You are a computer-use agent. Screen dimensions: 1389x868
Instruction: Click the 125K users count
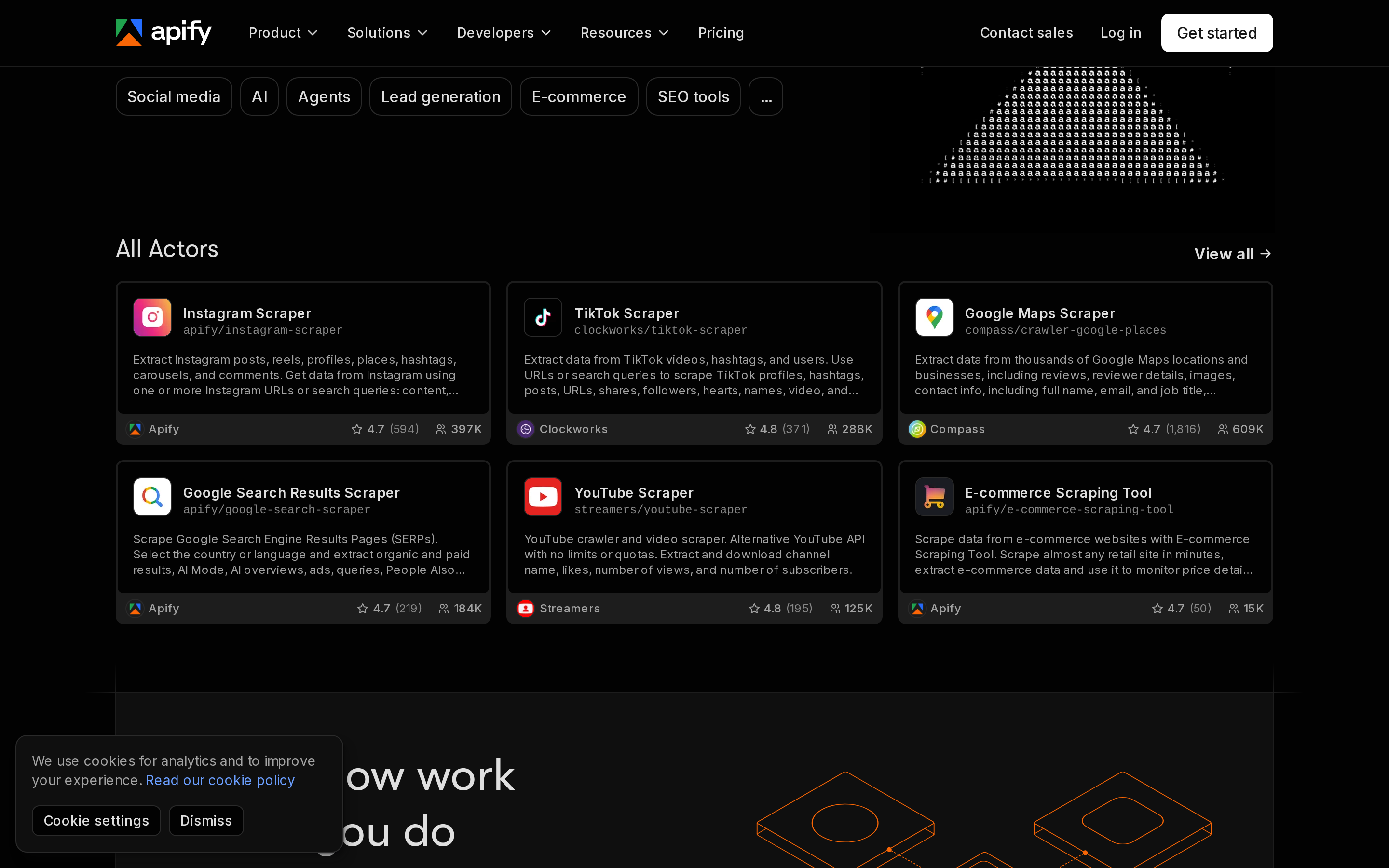click(858, 609)
